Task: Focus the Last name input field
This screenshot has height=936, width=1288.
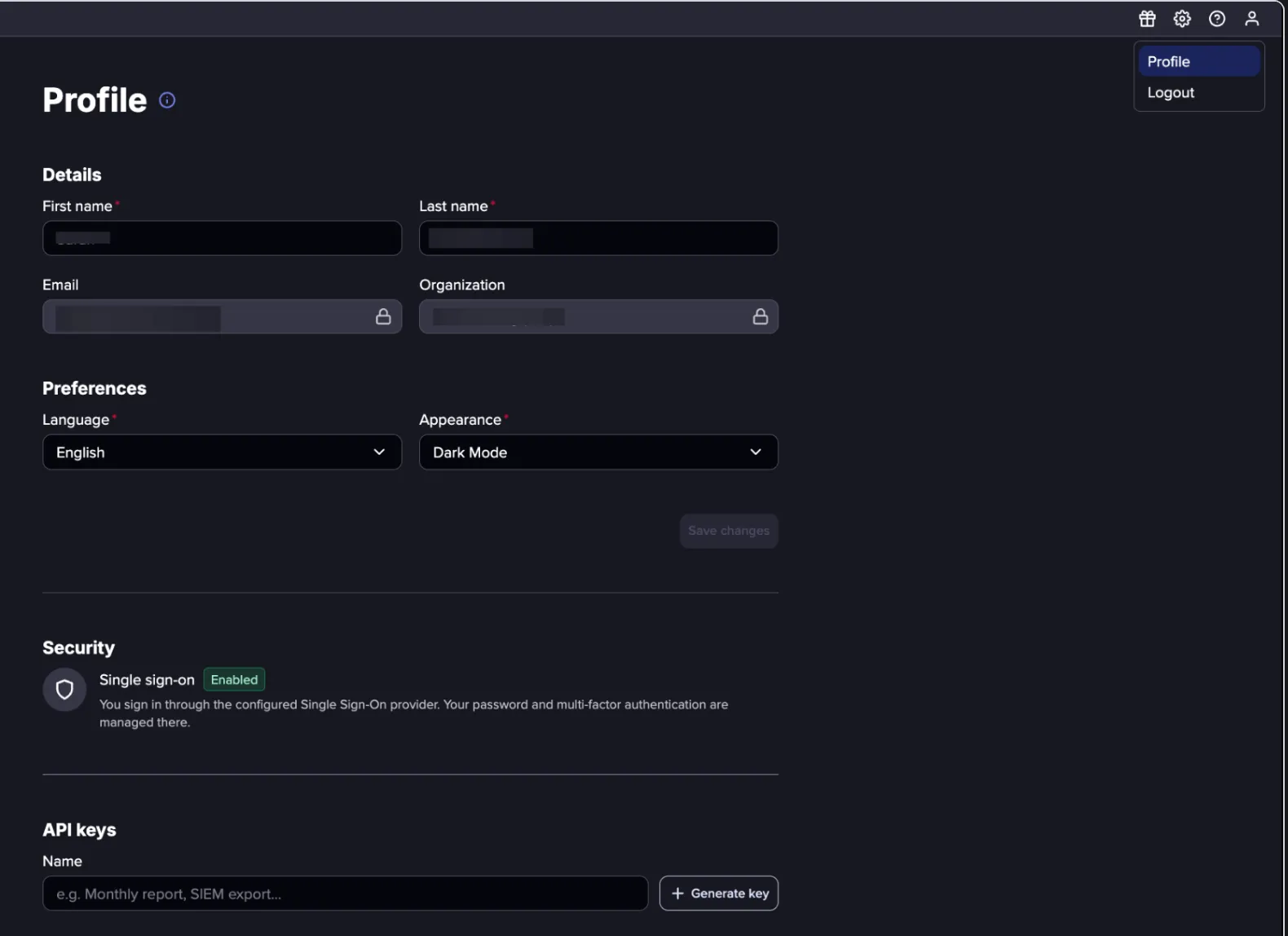Action: (x=598, y=238)
